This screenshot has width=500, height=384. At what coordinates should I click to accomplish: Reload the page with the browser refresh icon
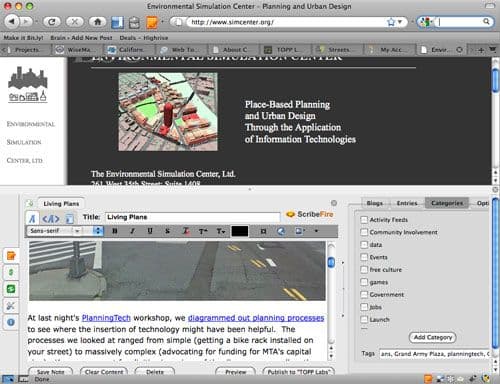pos(52,22)
